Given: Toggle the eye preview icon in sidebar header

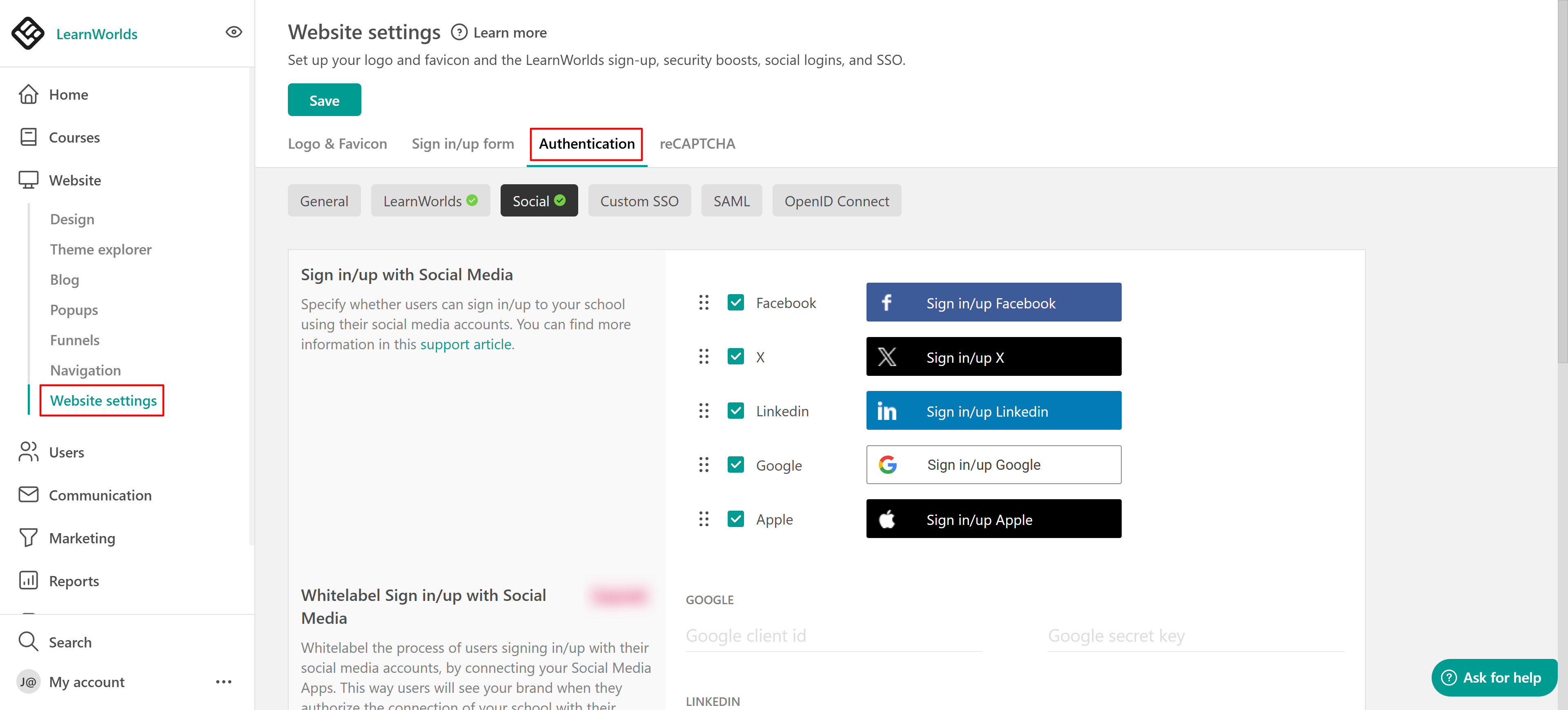Looking at the screenshot, I should click(234, 32).
